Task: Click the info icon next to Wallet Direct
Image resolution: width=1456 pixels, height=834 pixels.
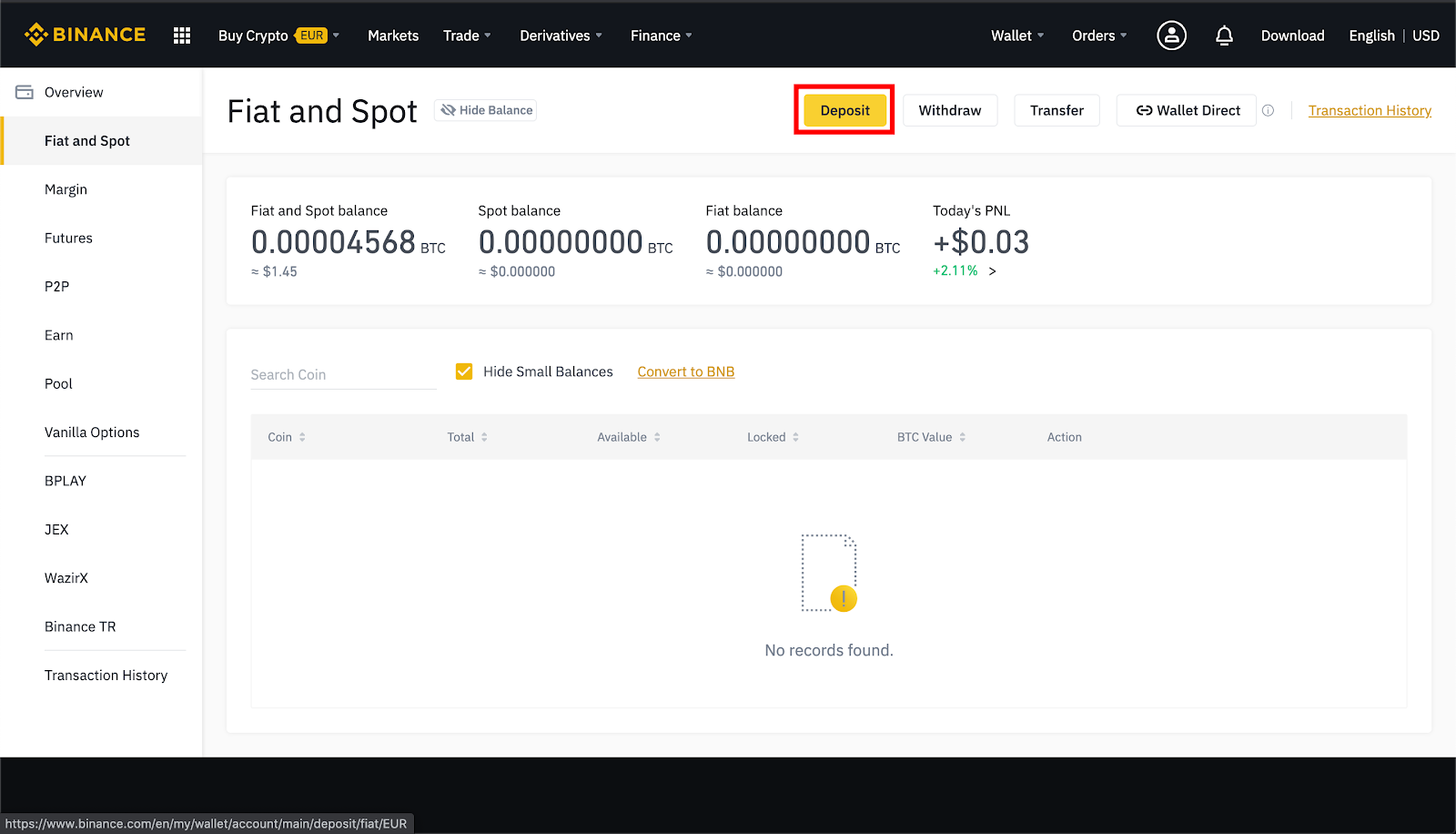Action: 1268,109
